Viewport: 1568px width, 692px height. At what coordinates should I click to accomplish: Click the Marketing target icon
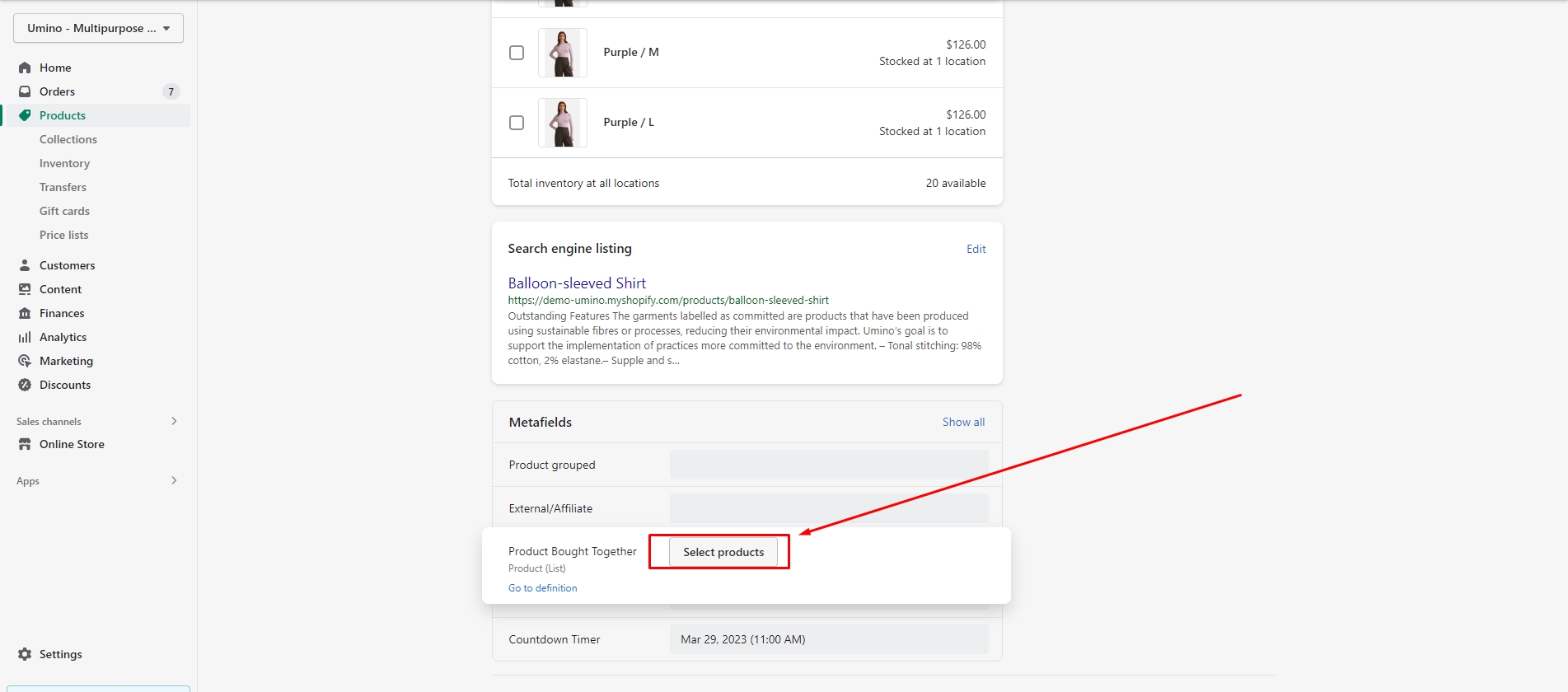pyautogui.click(x=25, y=361)
